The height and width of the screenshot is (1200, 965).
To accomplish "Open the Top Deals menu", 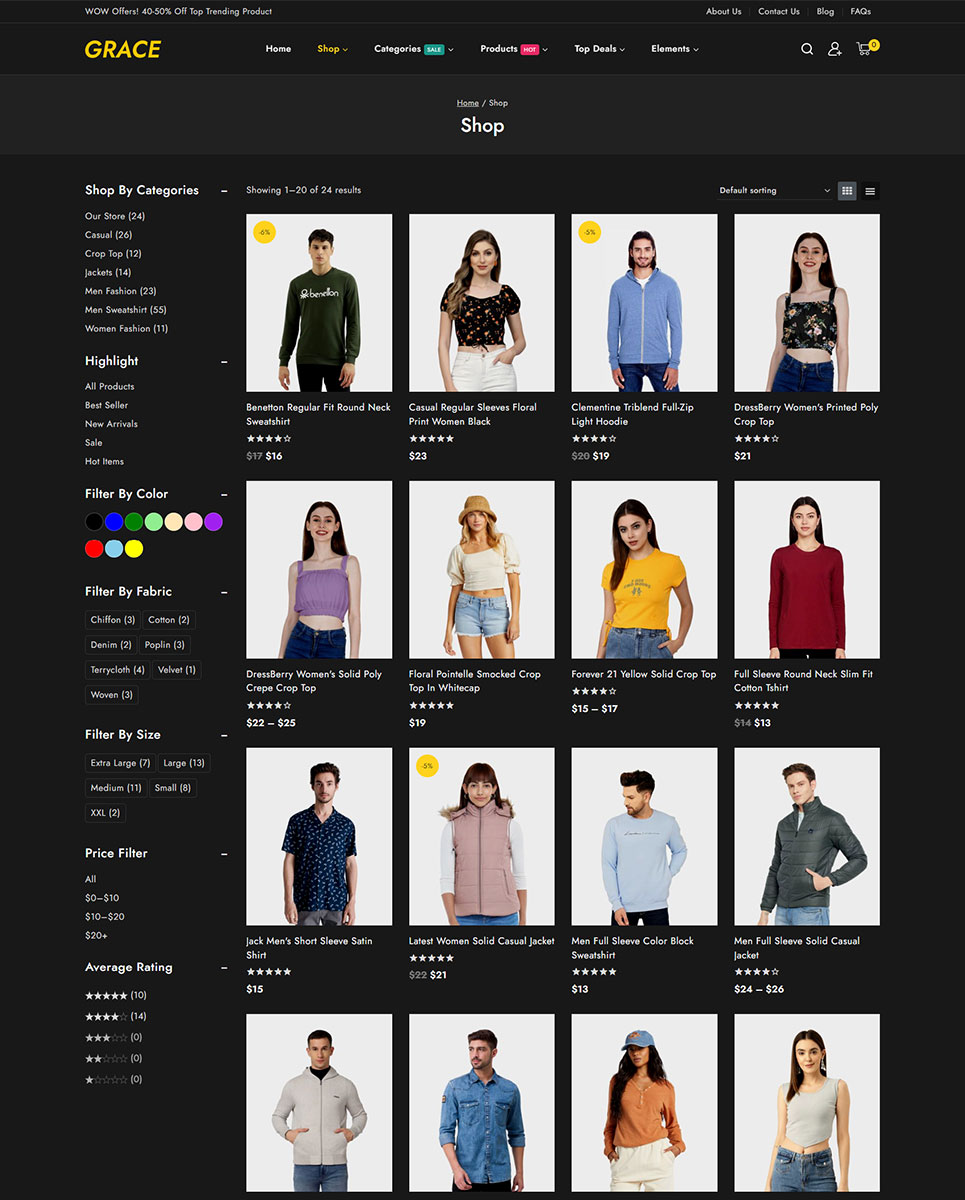I will pos(599,49).
